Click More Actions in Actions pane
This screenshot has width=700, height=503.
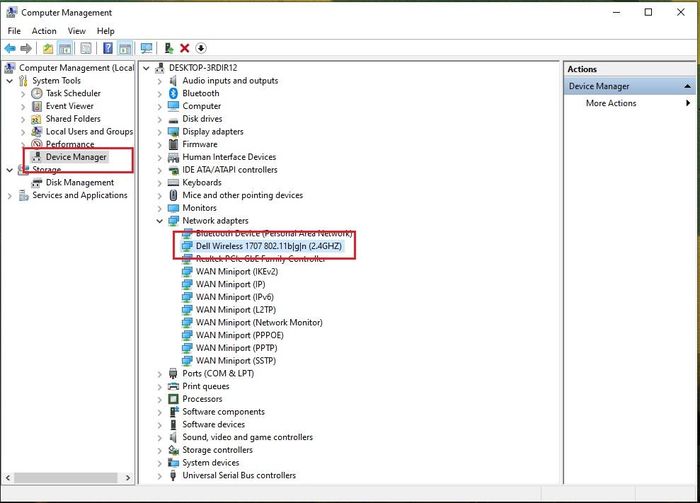click(x=611, y=103)
